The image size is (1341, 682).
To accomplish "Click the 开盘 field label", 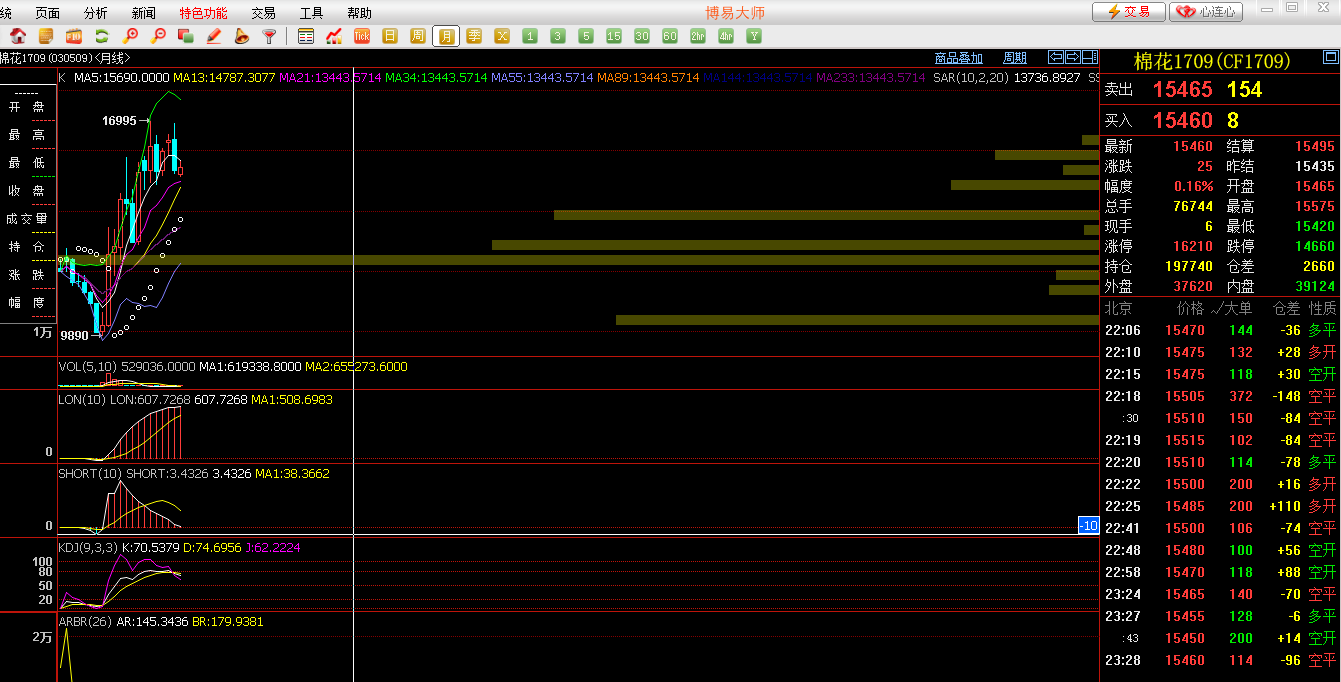I will click(27, 107).
